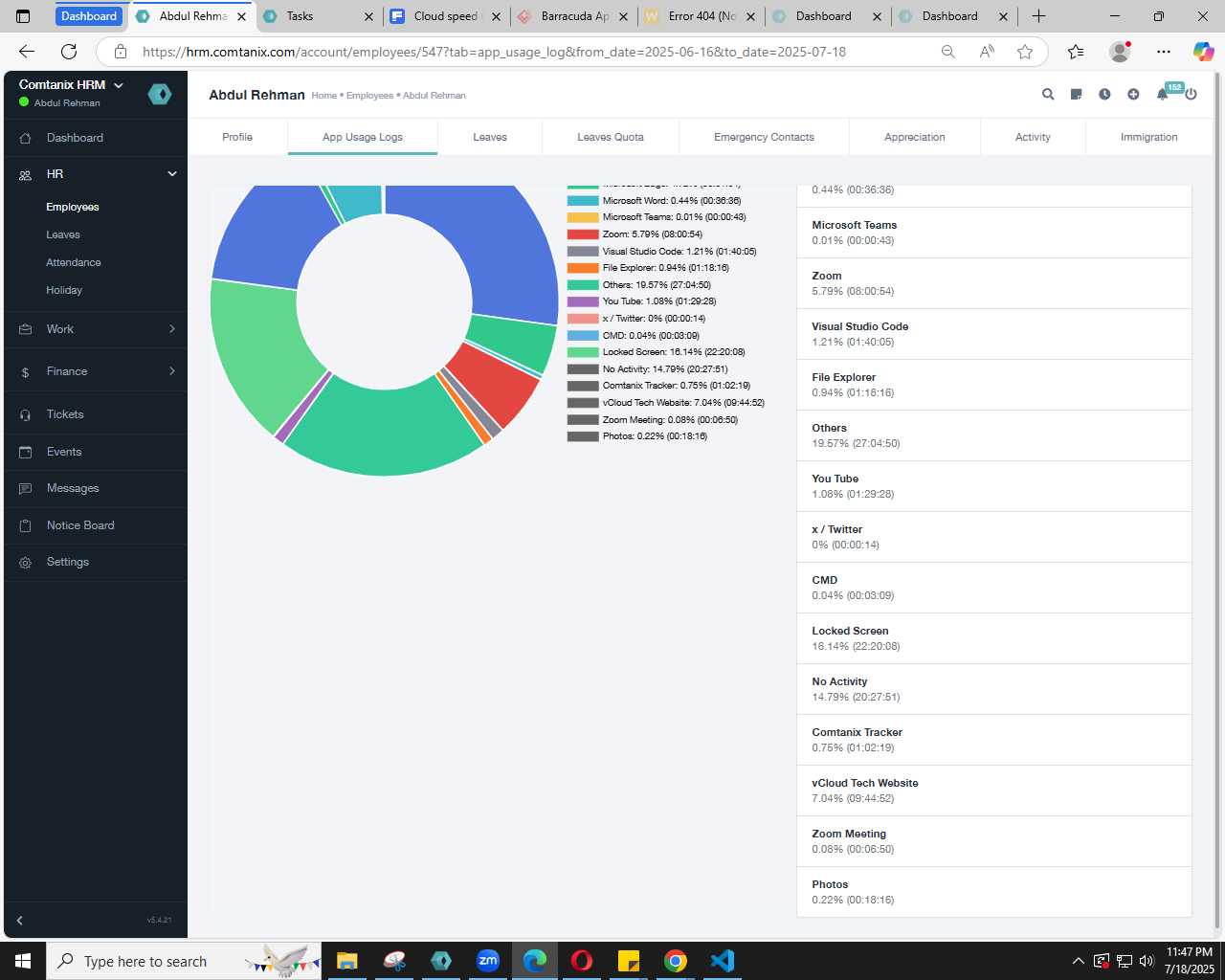Open the Leaves Quota tab

(611, 137)
